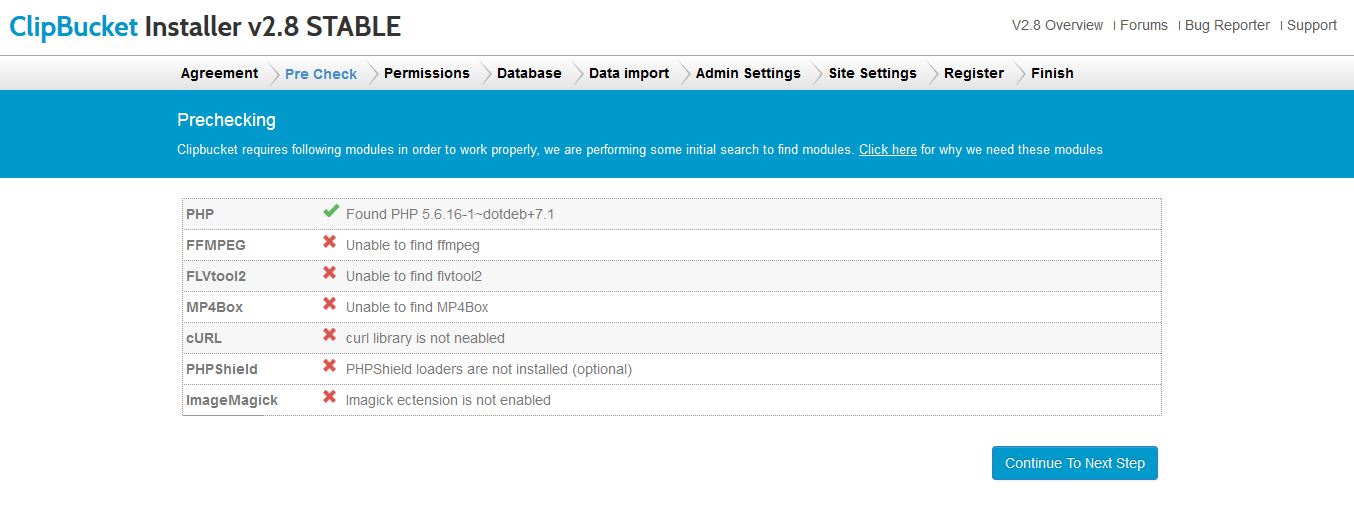Switch to the Site Settings step
Image resolution: width=1354 pixels, height=519 pixels.
pos(872,73)
